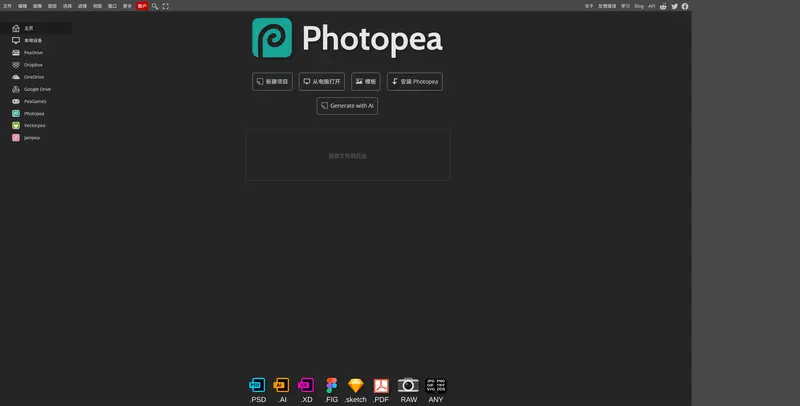Click the red 账户 (Account) button
Screen dimensions: 800x406
pos(142,6)
